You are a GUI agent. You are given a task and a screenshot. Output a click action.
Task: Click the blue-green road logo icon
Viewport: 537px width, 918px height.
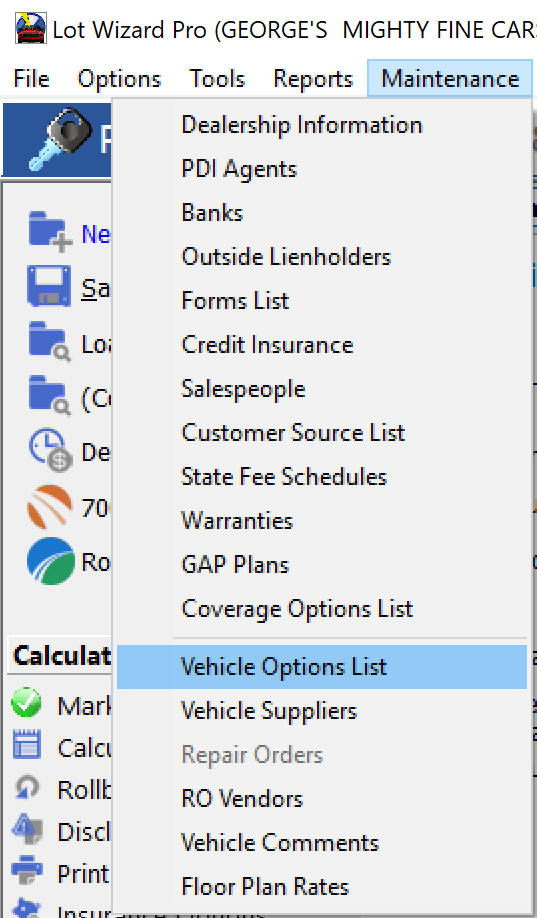point(51,561)
